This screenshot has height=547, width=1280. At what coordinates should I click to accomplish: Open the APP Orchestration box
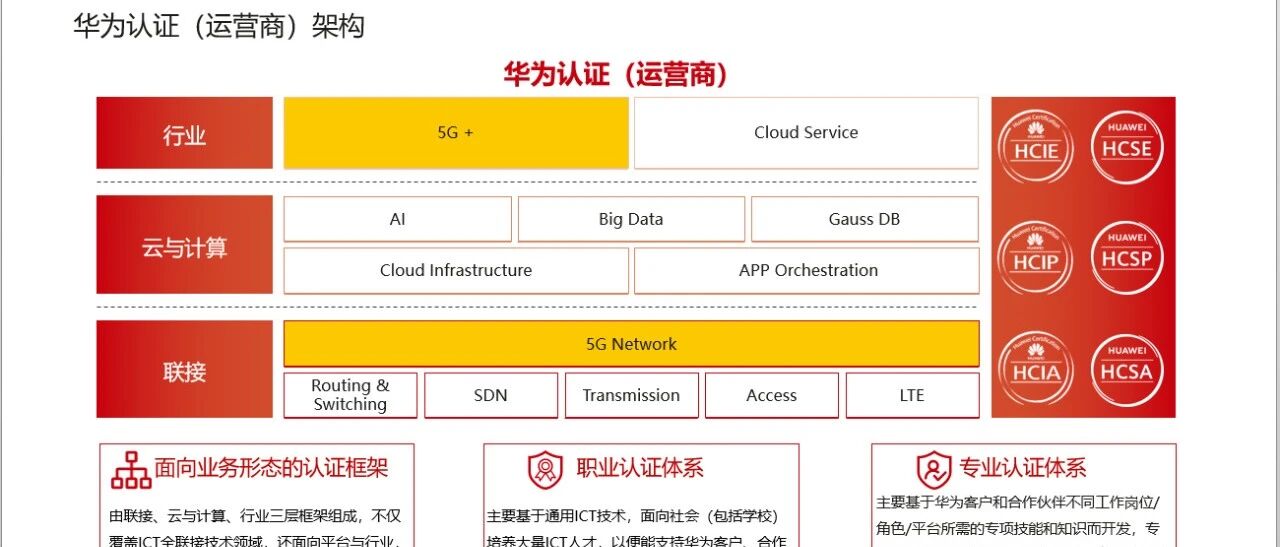pyautogui.click(x=807, y=270)
